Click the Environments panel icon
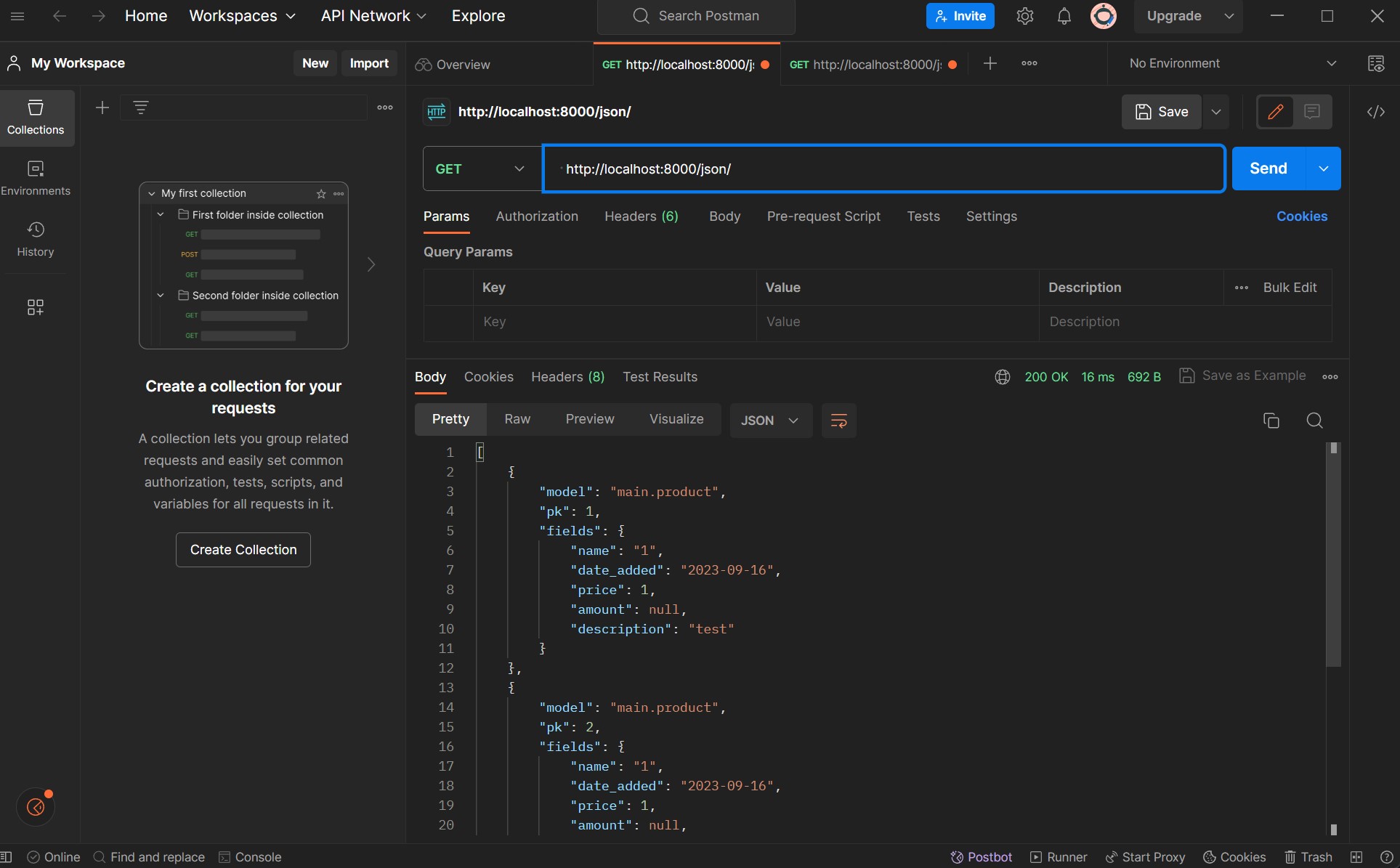The width and height of the screenshot is (1400, 868). pyautogui.click(x=35, y=177)
